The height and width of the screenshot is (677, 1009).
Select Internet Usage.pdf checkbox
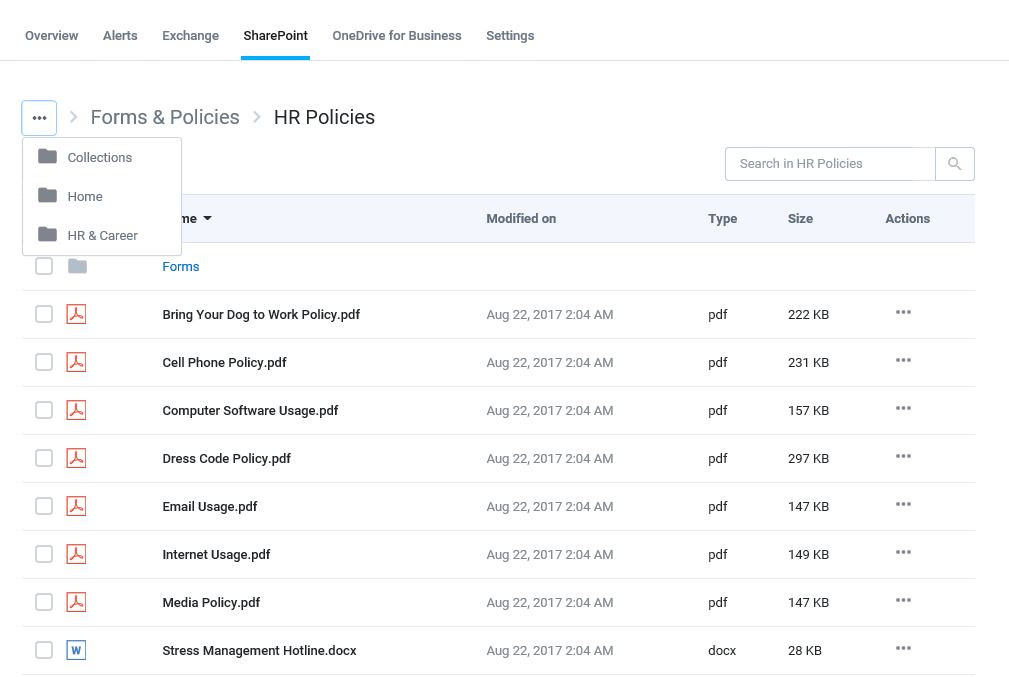(x=44, y=554)
